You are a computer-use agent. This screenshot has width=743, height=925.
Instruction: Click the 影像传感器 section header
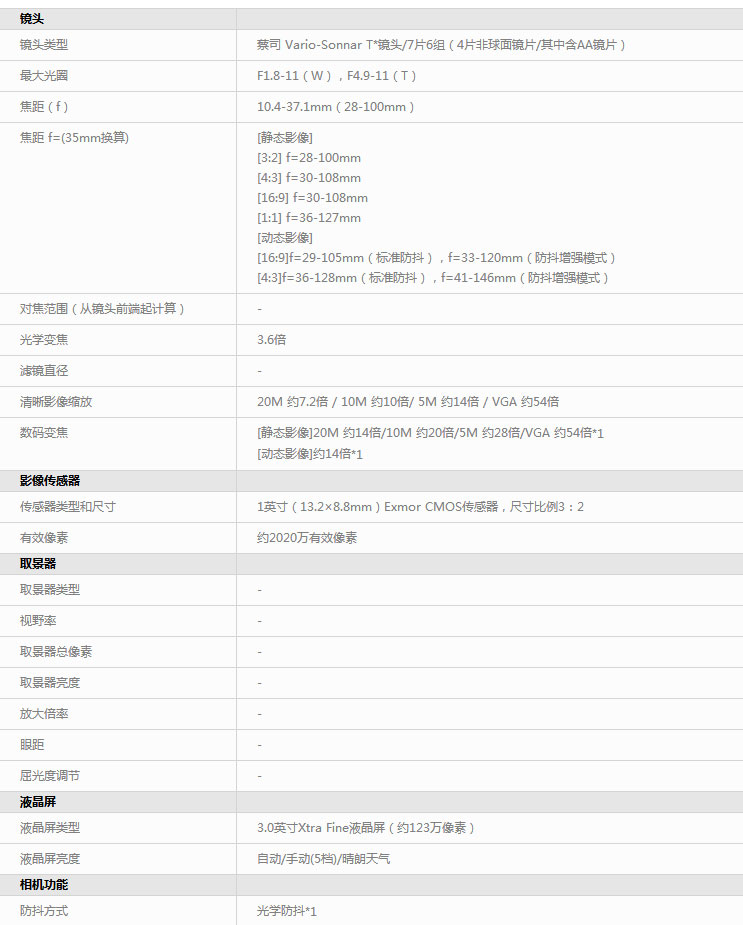point(50,481)
